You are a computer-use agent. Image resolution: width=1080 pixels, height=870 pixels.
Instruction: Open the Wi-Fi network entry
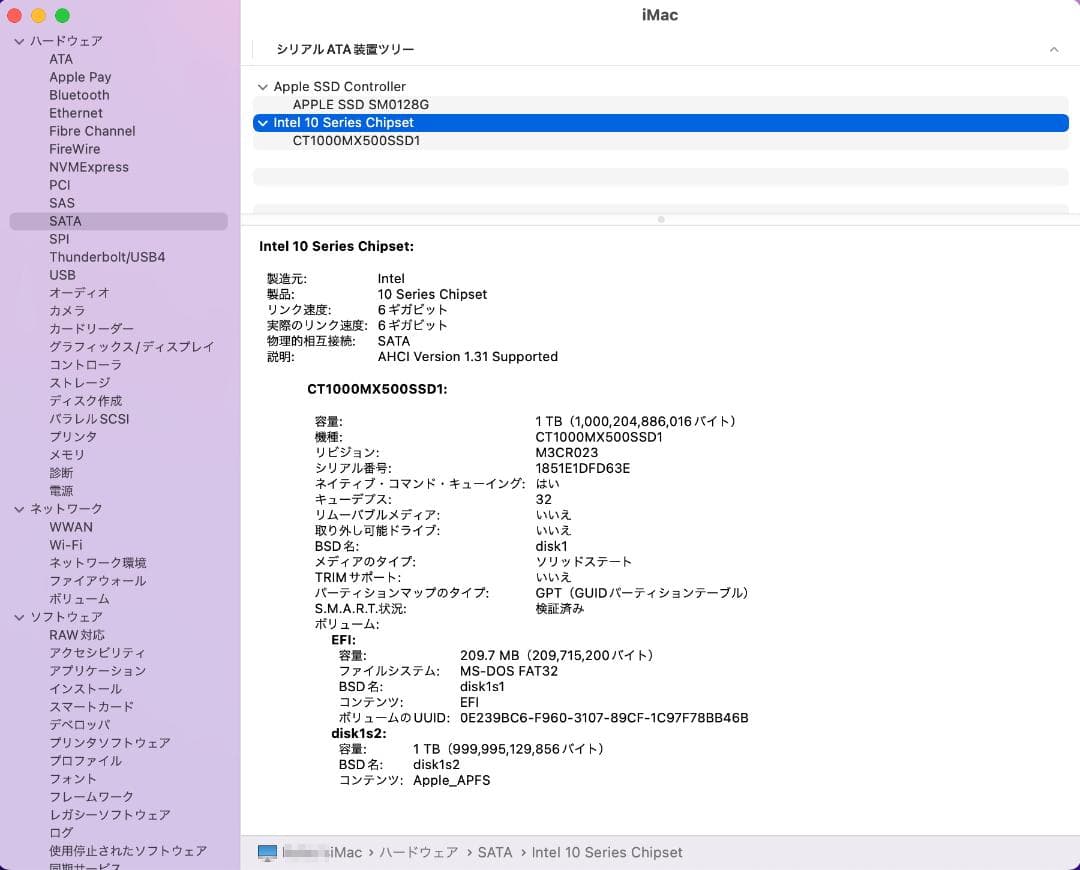(x=66, y=545)
